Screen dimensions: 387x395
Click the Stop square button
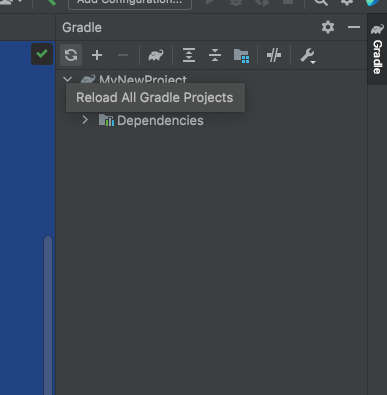(288, 2)
